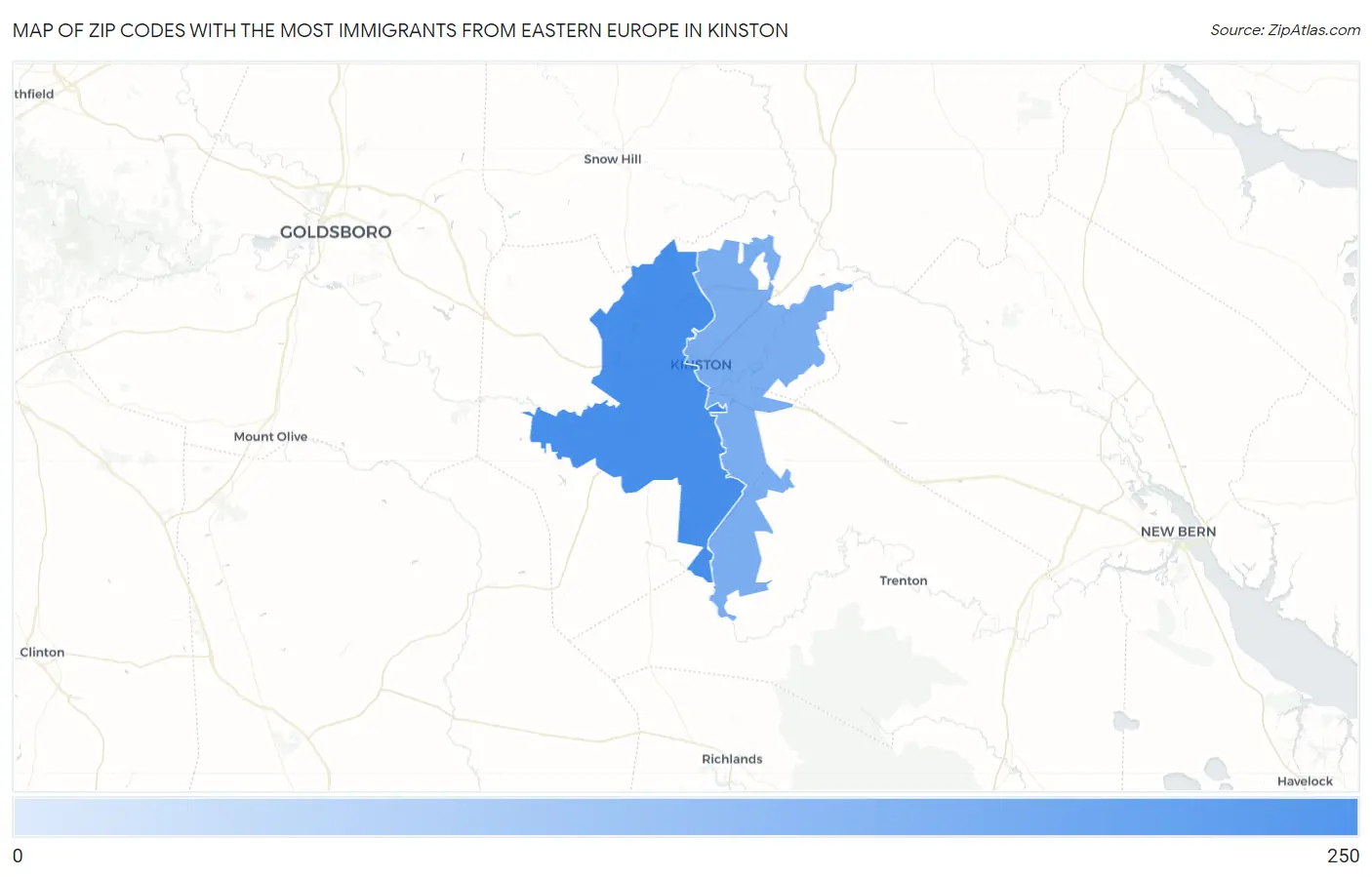This screenshot has width=1372, height=877.
Task: Select the Mount Olive map label
Action: [x=270, y=437]
